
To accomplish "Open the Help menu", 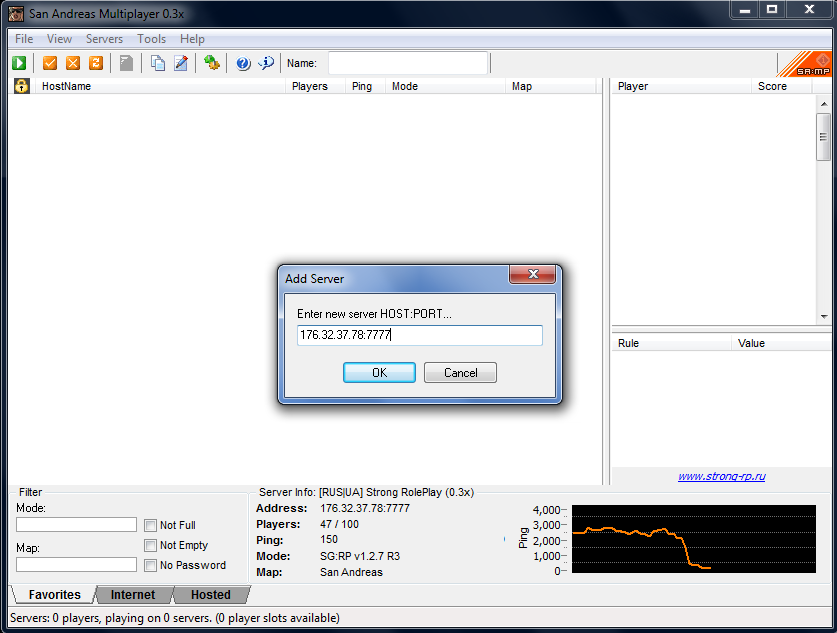I will click(x=192, y=39).
